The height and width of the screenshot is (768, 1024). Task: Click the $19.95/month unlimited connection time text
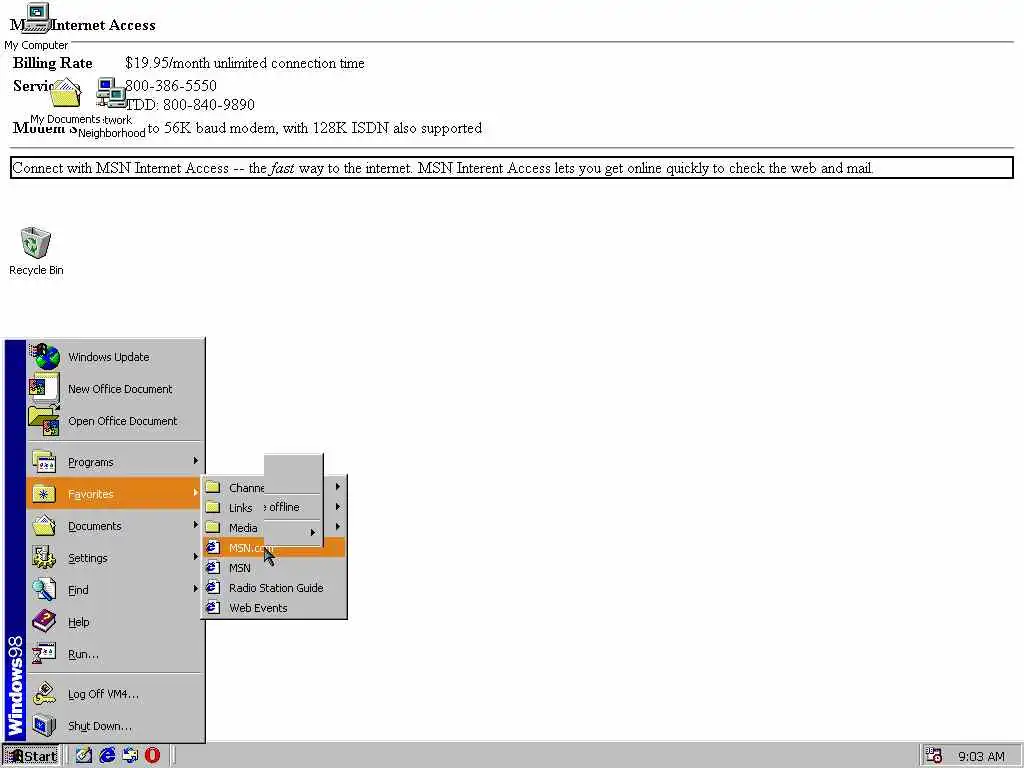(245, 63)
